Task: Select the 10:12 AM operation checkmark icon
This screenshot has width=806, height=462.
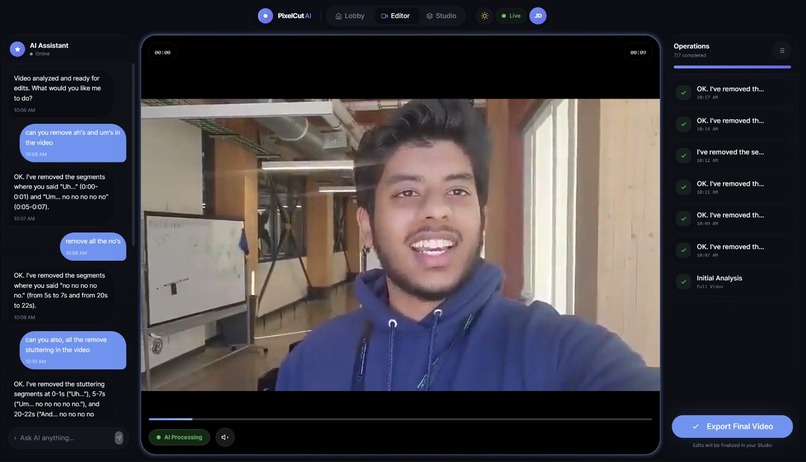Action: tap(683, 156)
